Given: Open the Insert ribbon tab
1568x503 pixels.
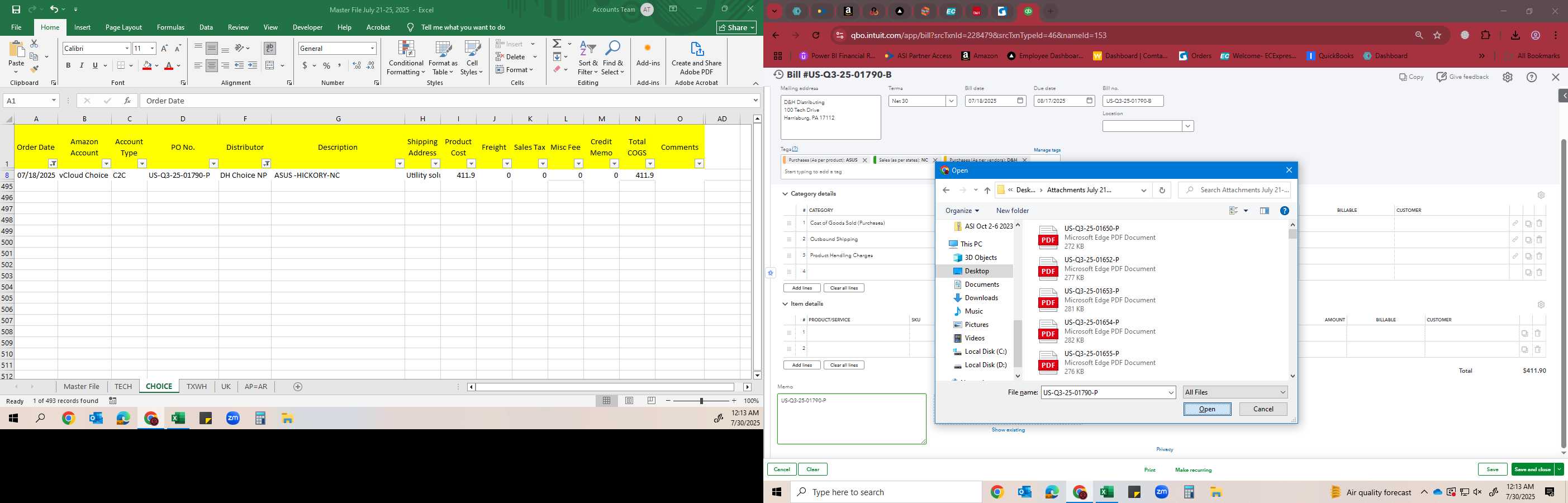Looking at the screenshot, I should click(82, 27).
